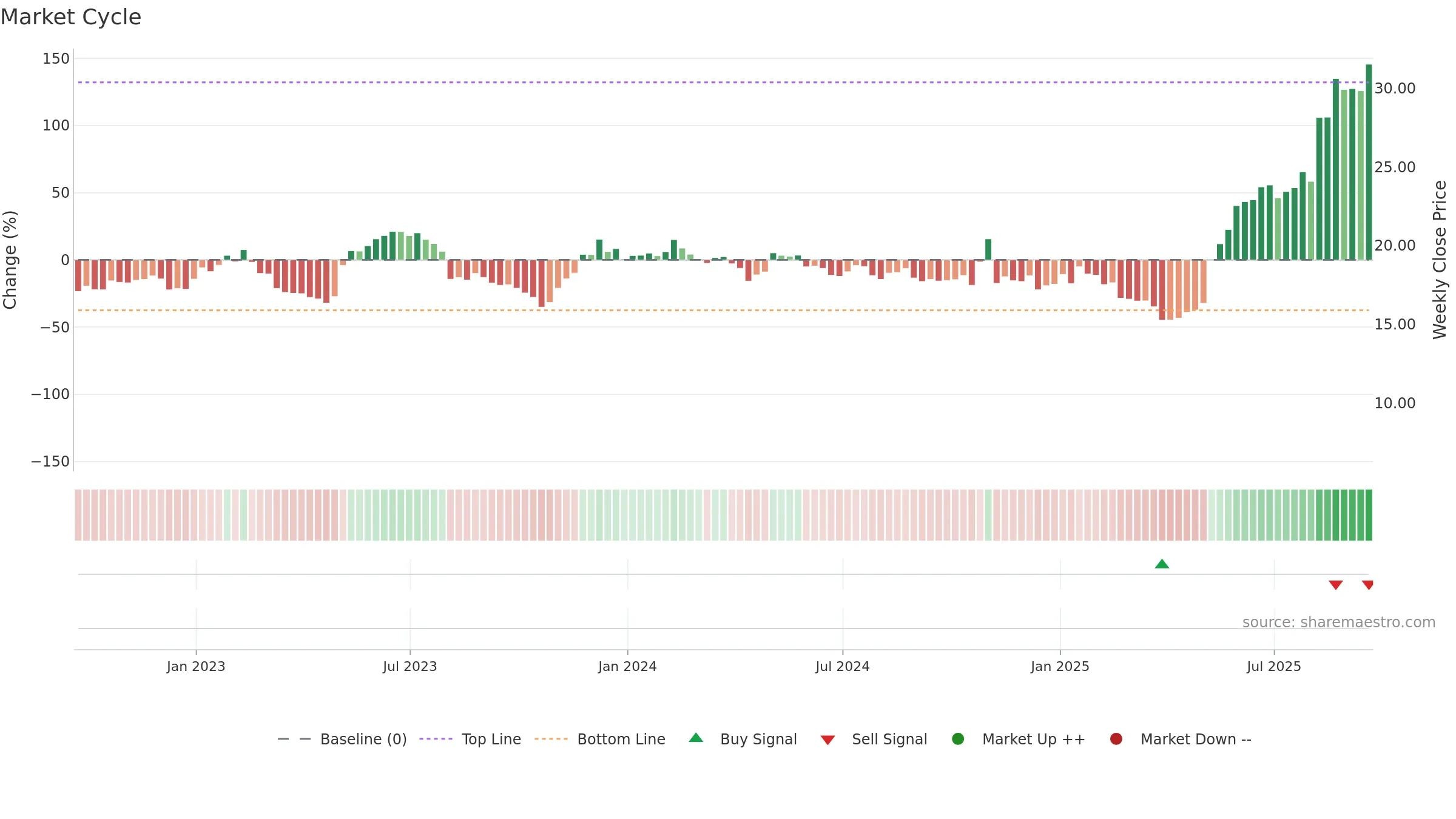This screenshot has height=819, width=1456.
Task: Click the Weekly Close Price axis title
Action: [1440, 260]
